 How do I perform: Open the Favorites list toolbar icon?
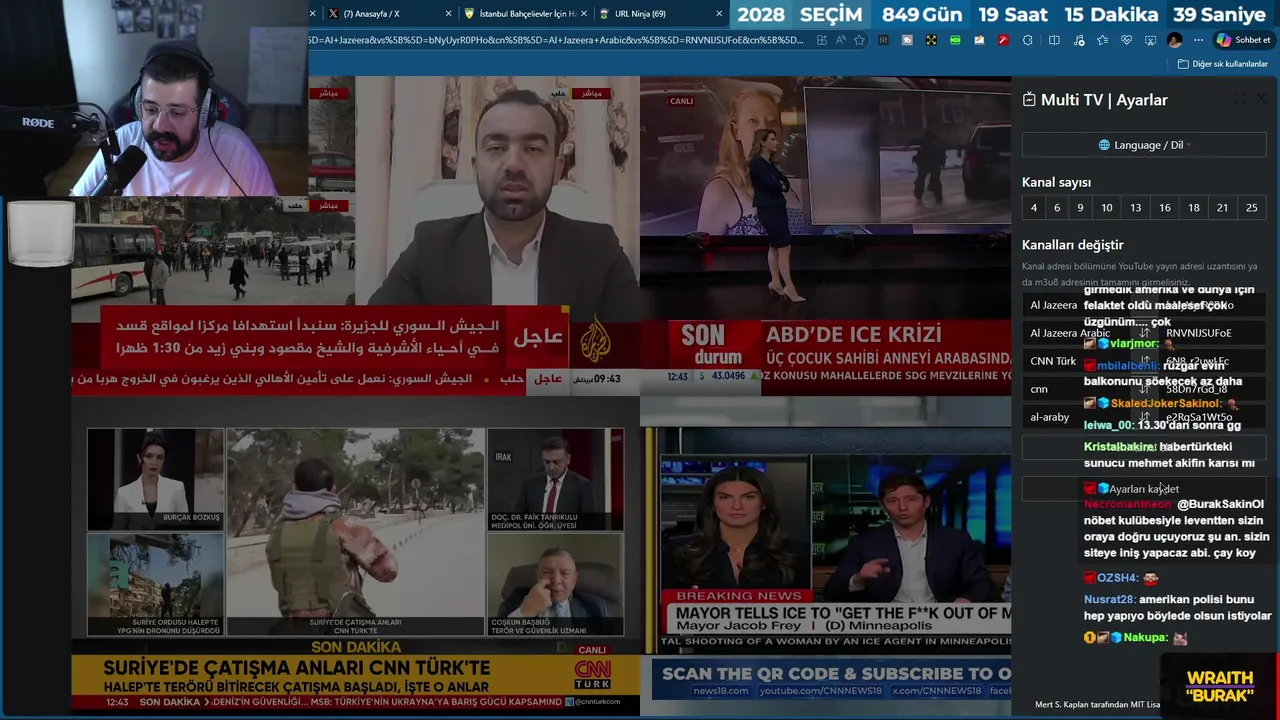[1102, 40]
